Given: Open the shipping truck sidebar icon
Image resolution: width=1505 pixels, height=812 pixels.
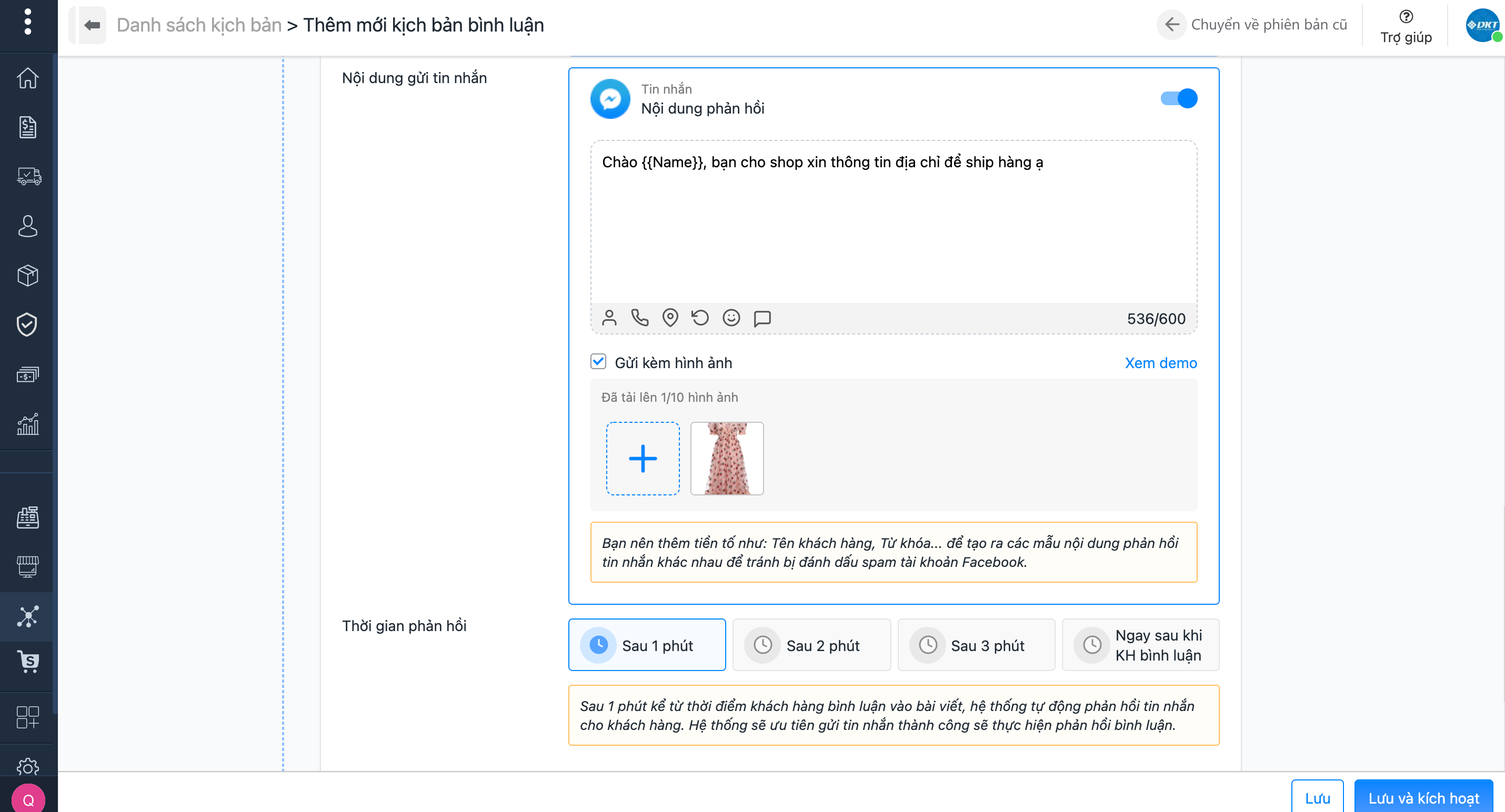Looking at the screenshot, I should pyautogui.click(x=27, y=176).
